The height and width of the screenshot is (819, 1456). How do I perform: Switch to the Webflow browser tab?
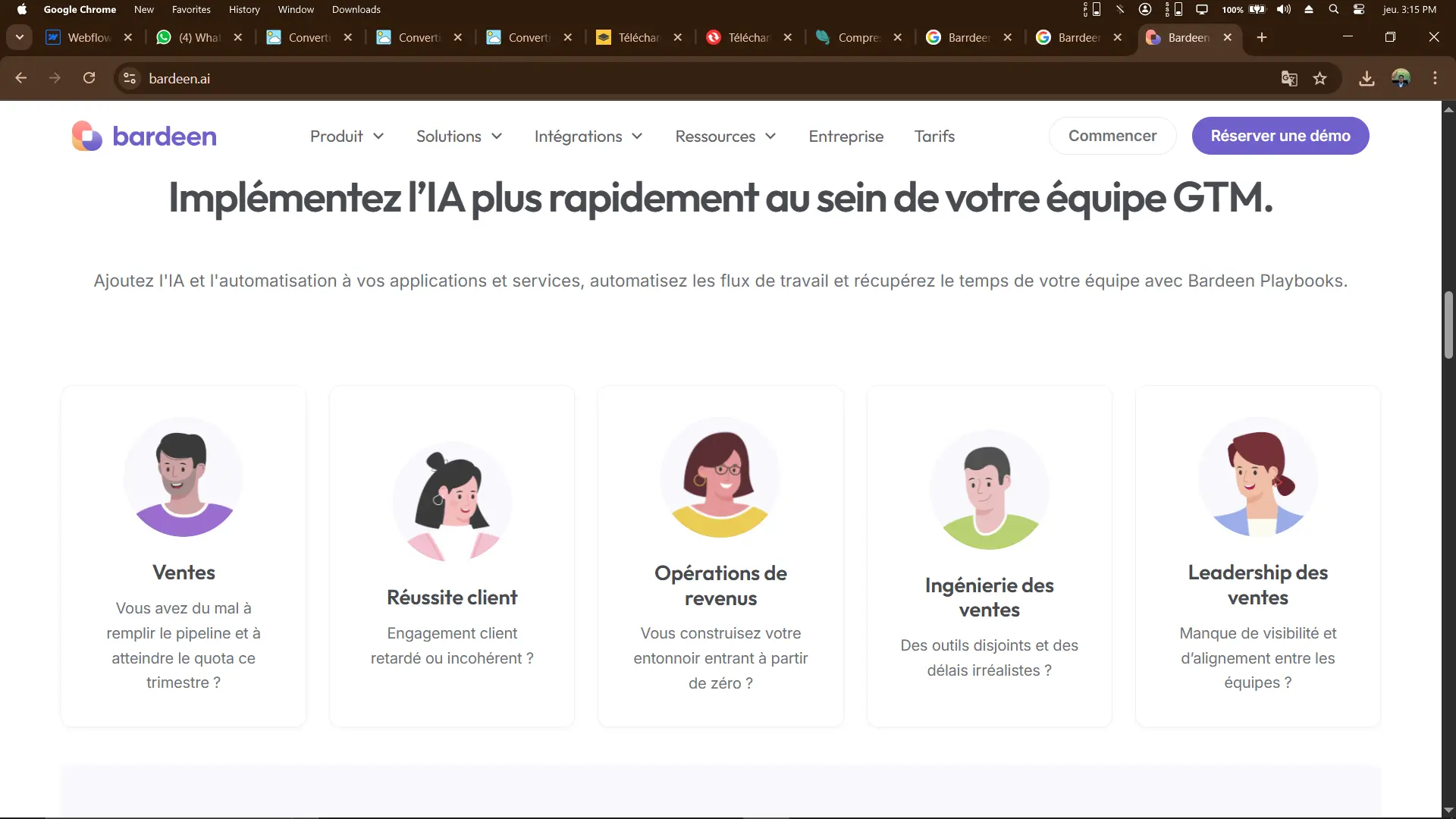pyautogui.click(x=89, y=37)
